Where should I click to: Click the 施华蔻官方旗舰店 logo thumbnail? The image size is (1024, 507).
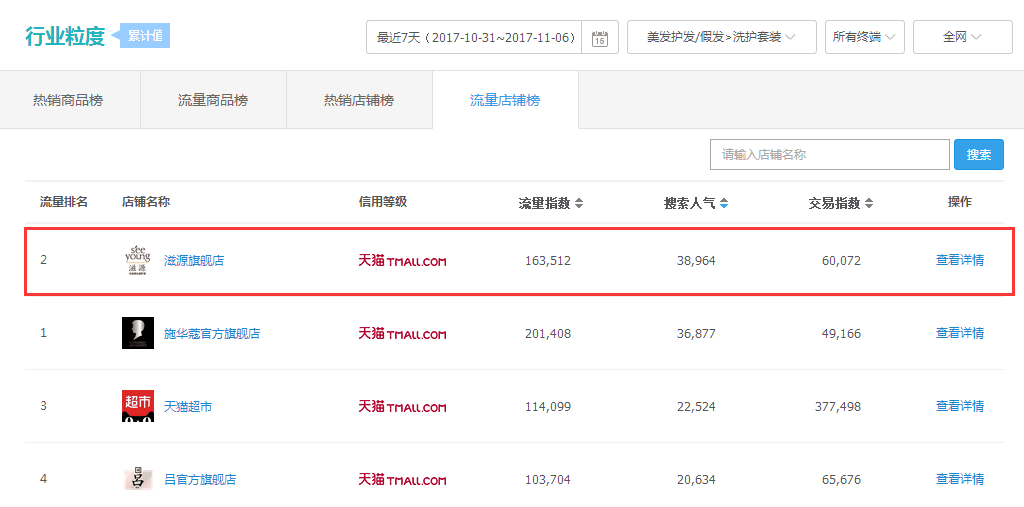pos(138,333)
